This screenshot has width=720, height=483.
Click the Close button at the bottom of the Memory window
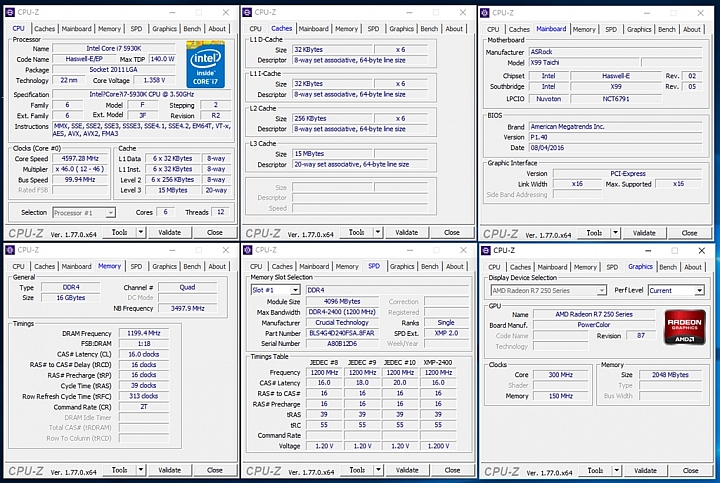[x=214, y=470]
